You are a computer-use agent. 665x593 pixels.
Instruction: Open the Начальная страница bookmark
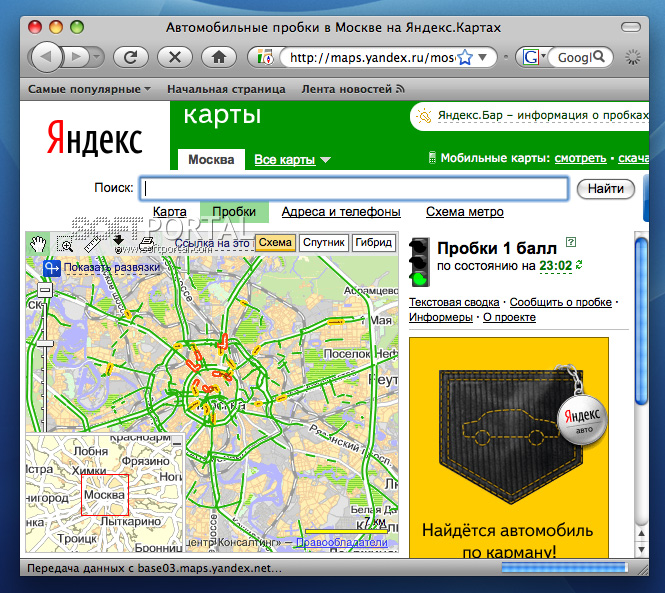click(x=226, y=89)
